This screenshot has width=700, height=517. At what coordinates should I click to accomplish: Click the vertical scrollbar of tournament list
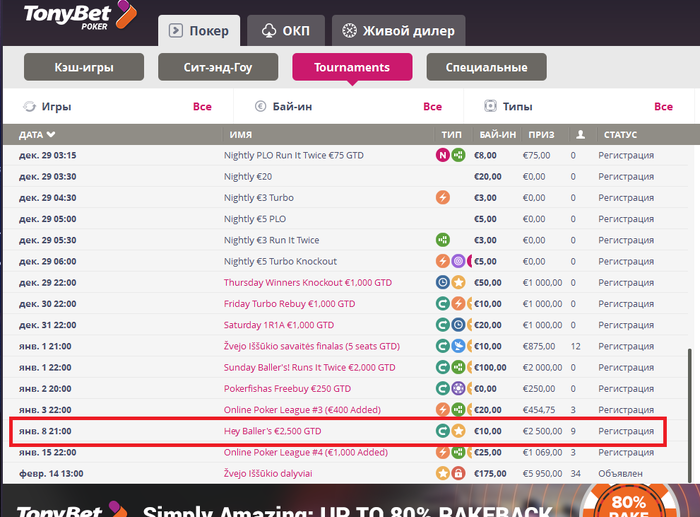pos(690,415)
